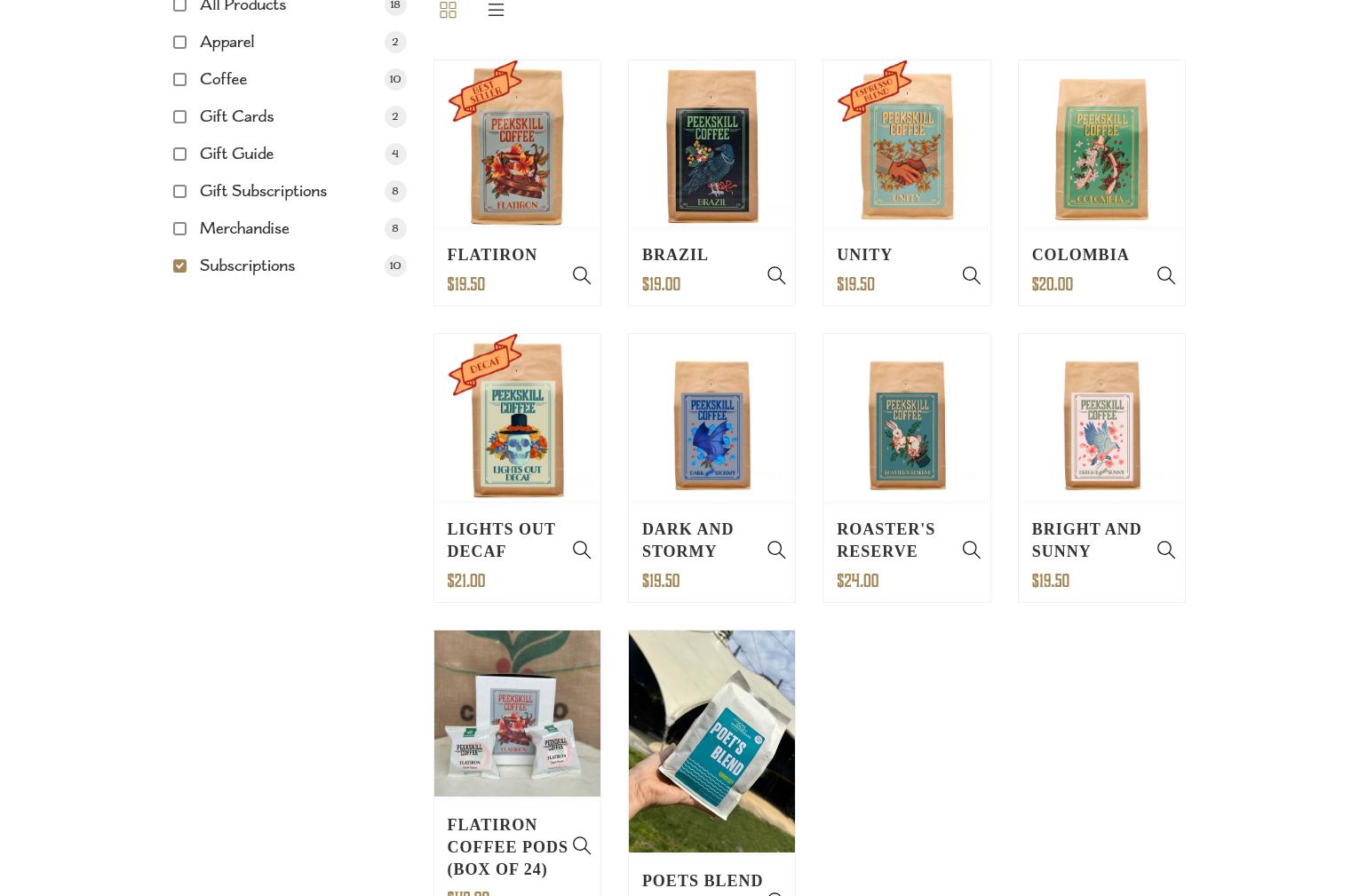Switch to grid view layout
Viewport: 1359px width, 896px height.
pyautogui.click(x=448, y=10)
